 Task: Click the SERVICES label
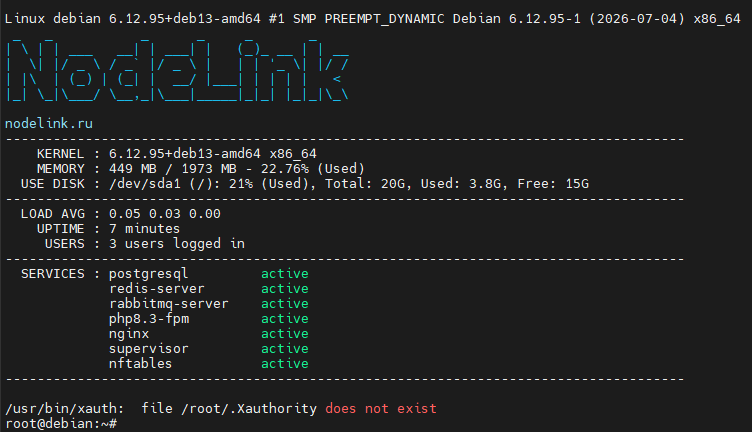coord(52,274)
